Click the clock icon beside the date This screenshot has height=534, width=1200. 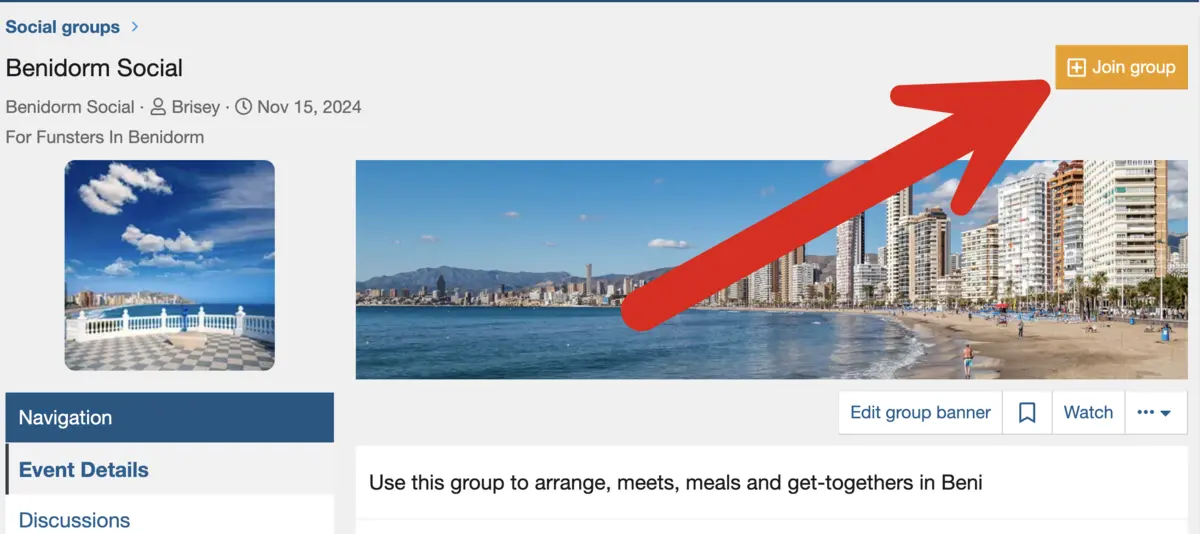tap(243, 106)
